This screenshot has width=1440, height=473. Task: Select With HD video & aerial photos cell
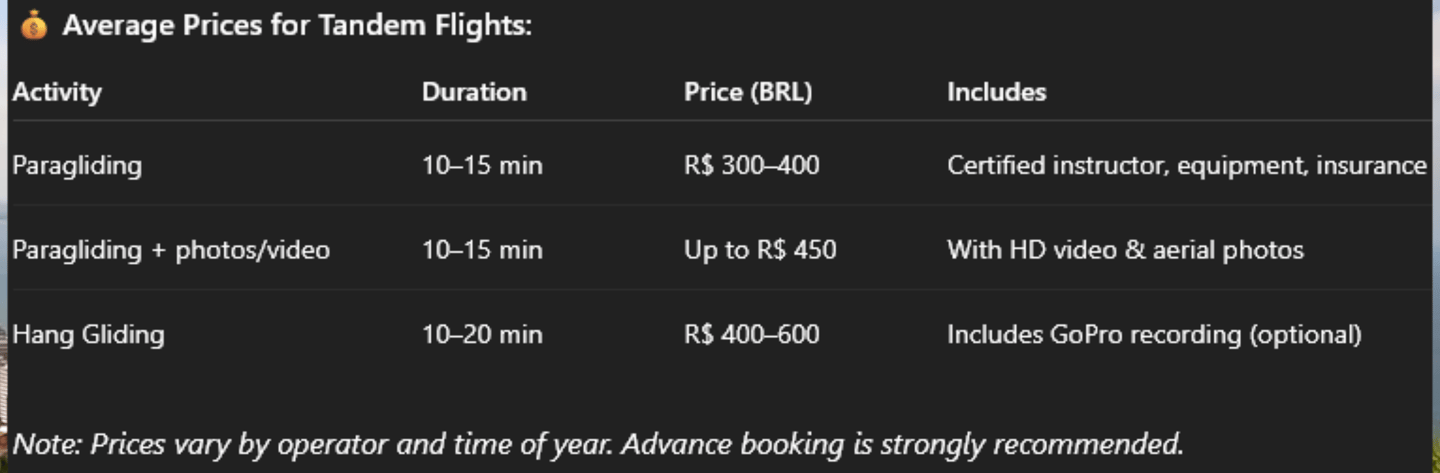pos(1125,249)
